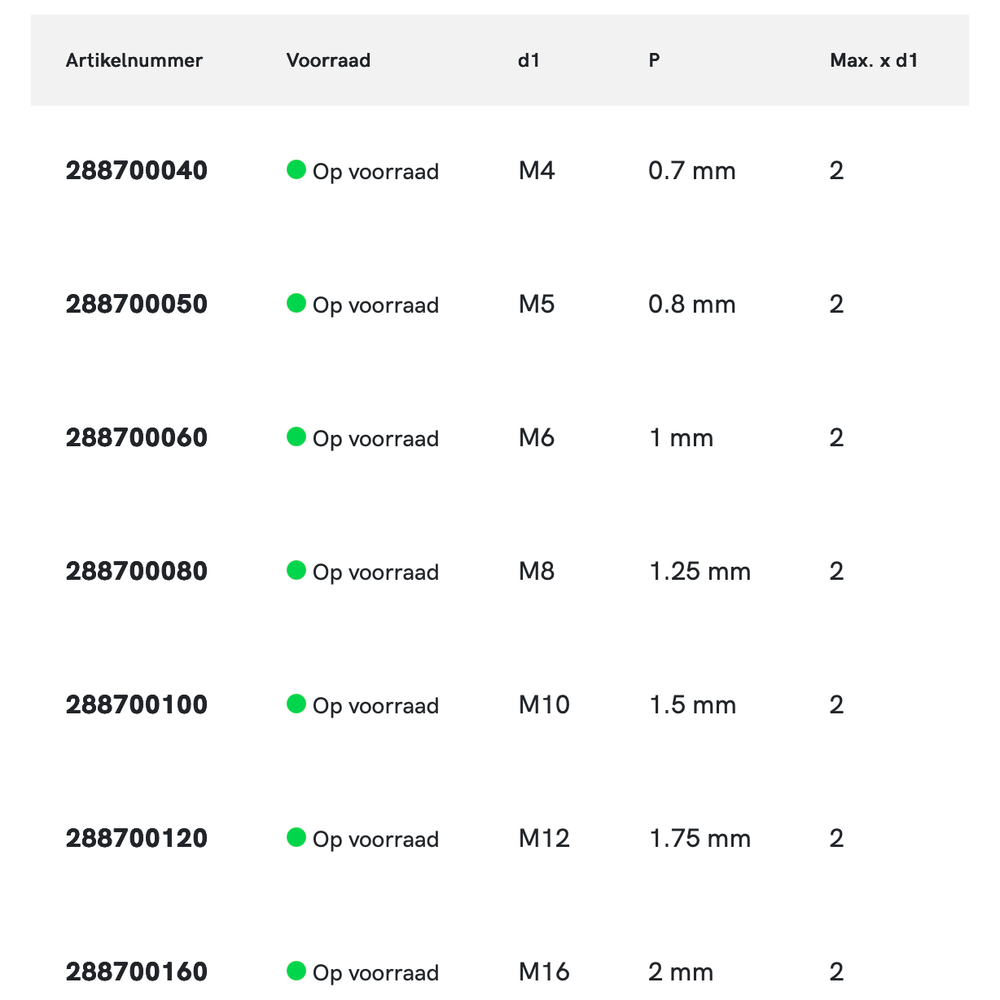Click the Artikelnummer column header
This screenshot has width=1000, height=1000.
(134, 60)
